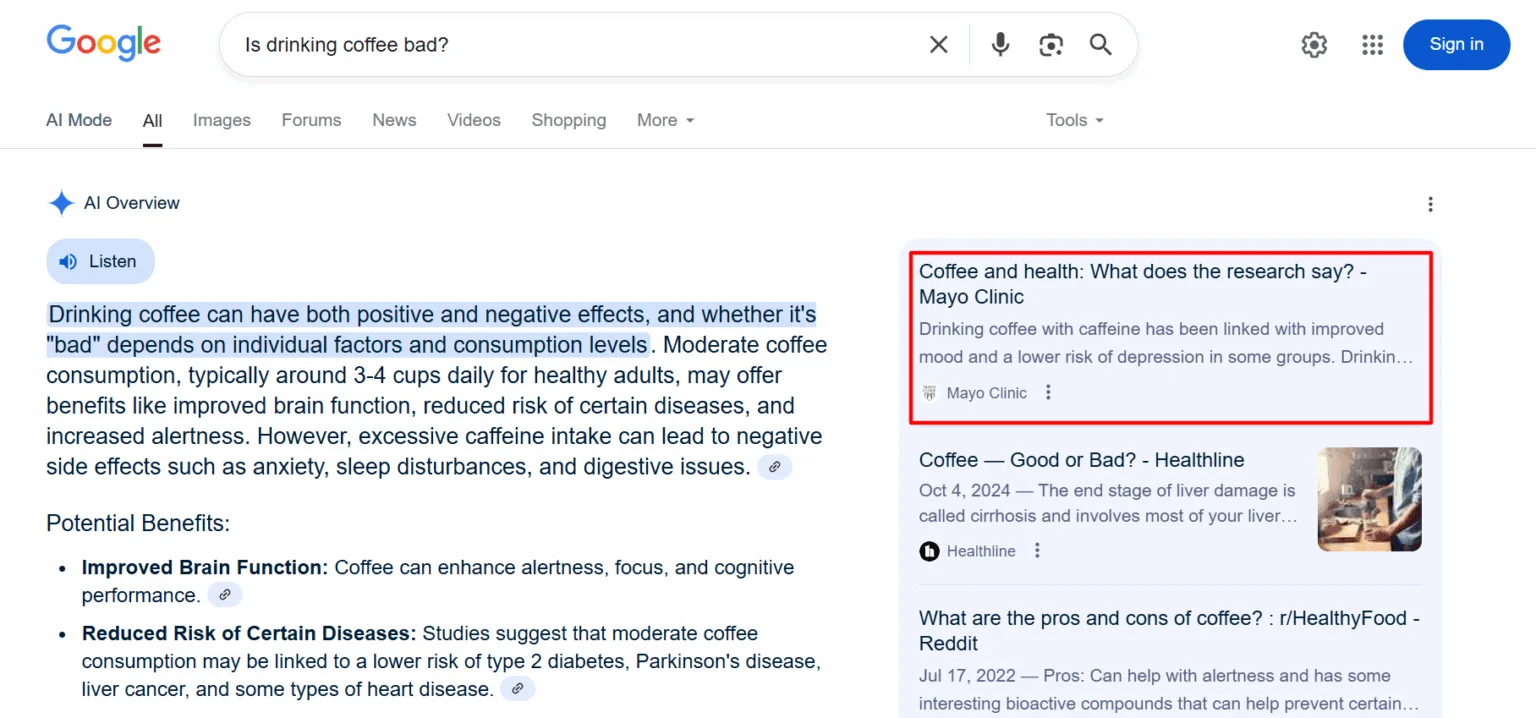Open the settings gear icon
This screenshot has height=718, width=1536.
1314,44
